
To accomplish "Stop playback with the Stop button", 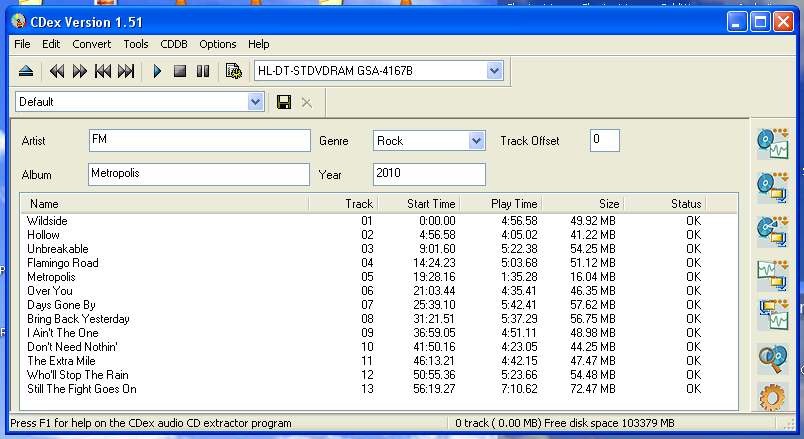I will (x=179, y=71).
